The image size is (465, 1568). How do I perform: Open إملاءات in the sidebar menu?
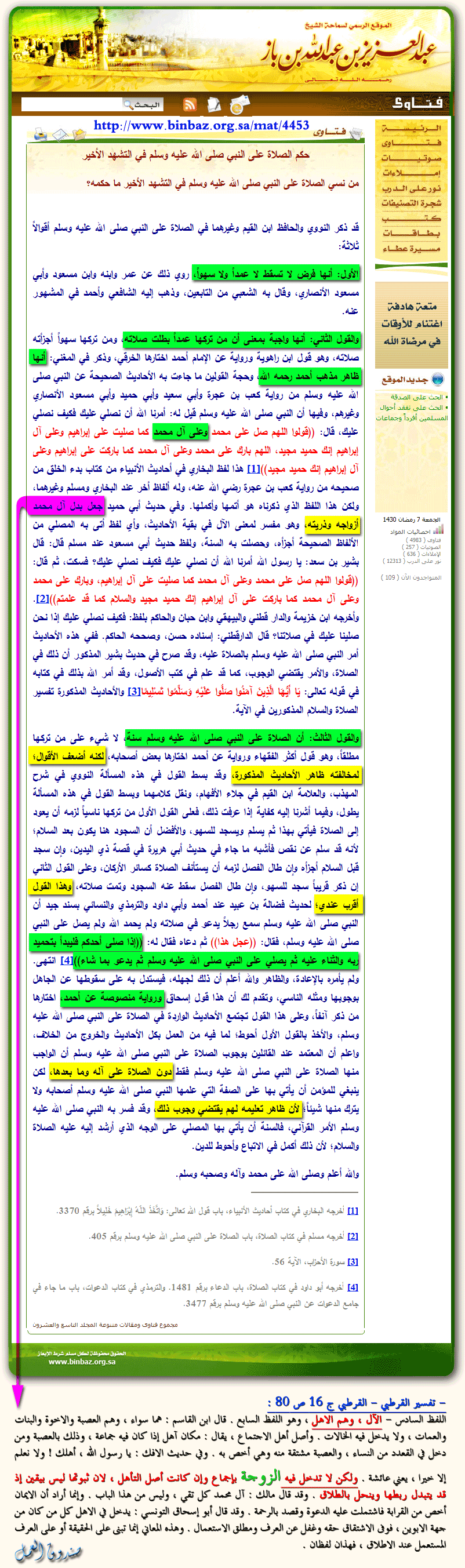412,173
